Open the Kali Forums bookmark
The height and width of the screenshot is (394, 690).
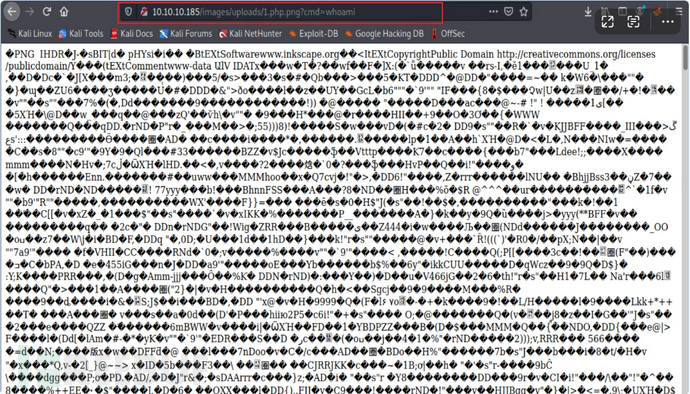tap(185, 33)
